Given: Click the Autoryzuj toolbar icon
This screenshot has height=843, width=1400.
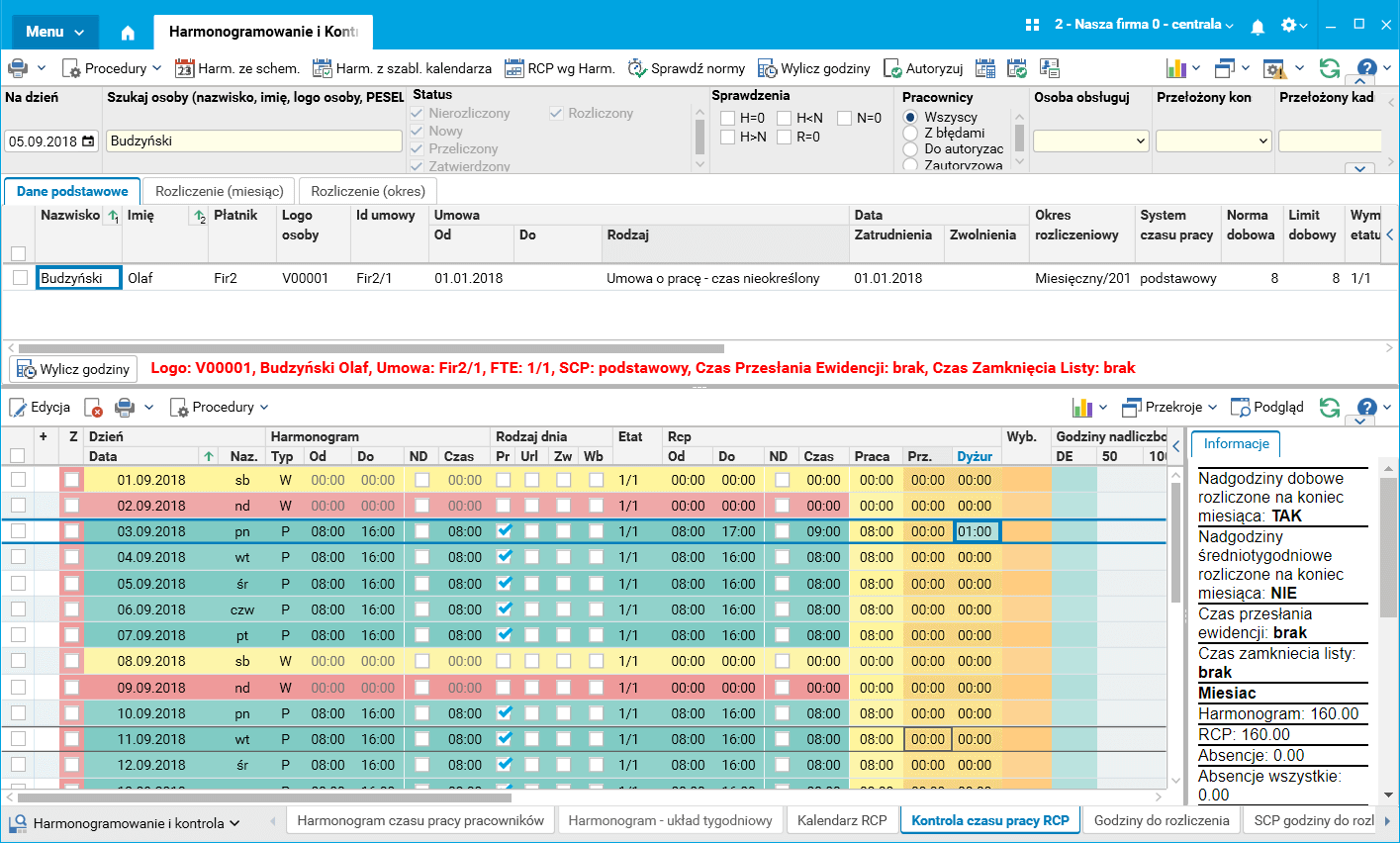Looking at the screenshot, I should tap(892, 68).
